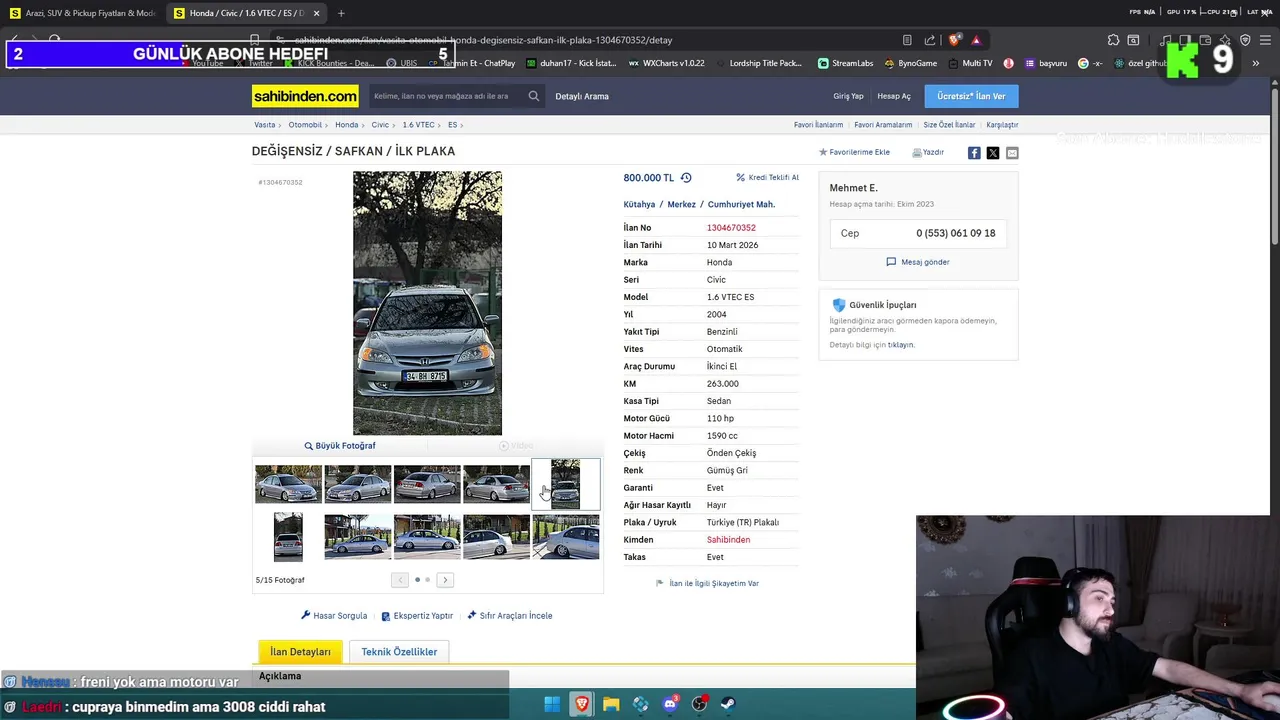Share listing on X icon
This screenshot has height=720, width=1280.
pyautogui.click(x=993, y=153)
